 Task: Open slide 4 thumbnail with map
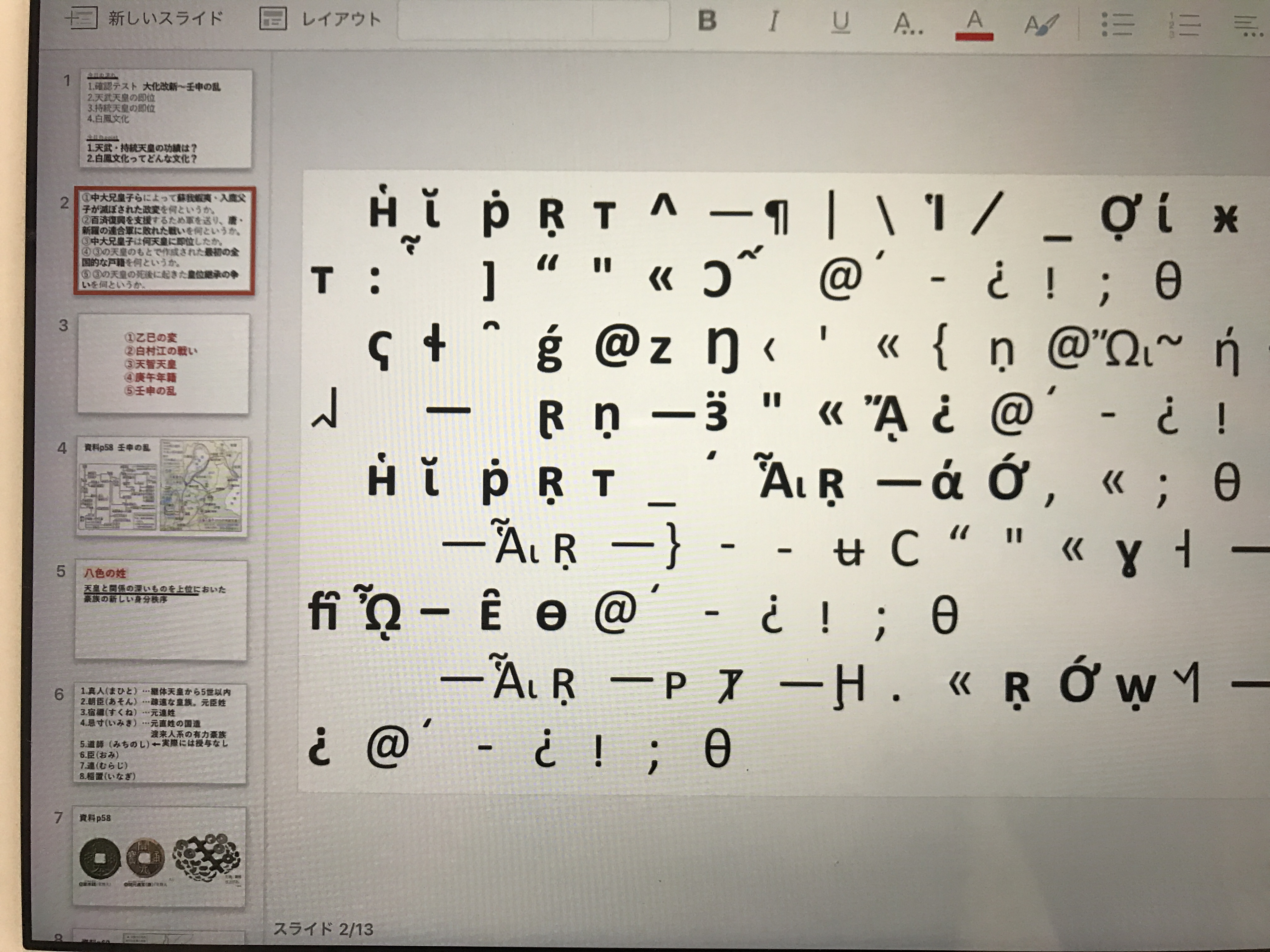(x=162, y=486)
